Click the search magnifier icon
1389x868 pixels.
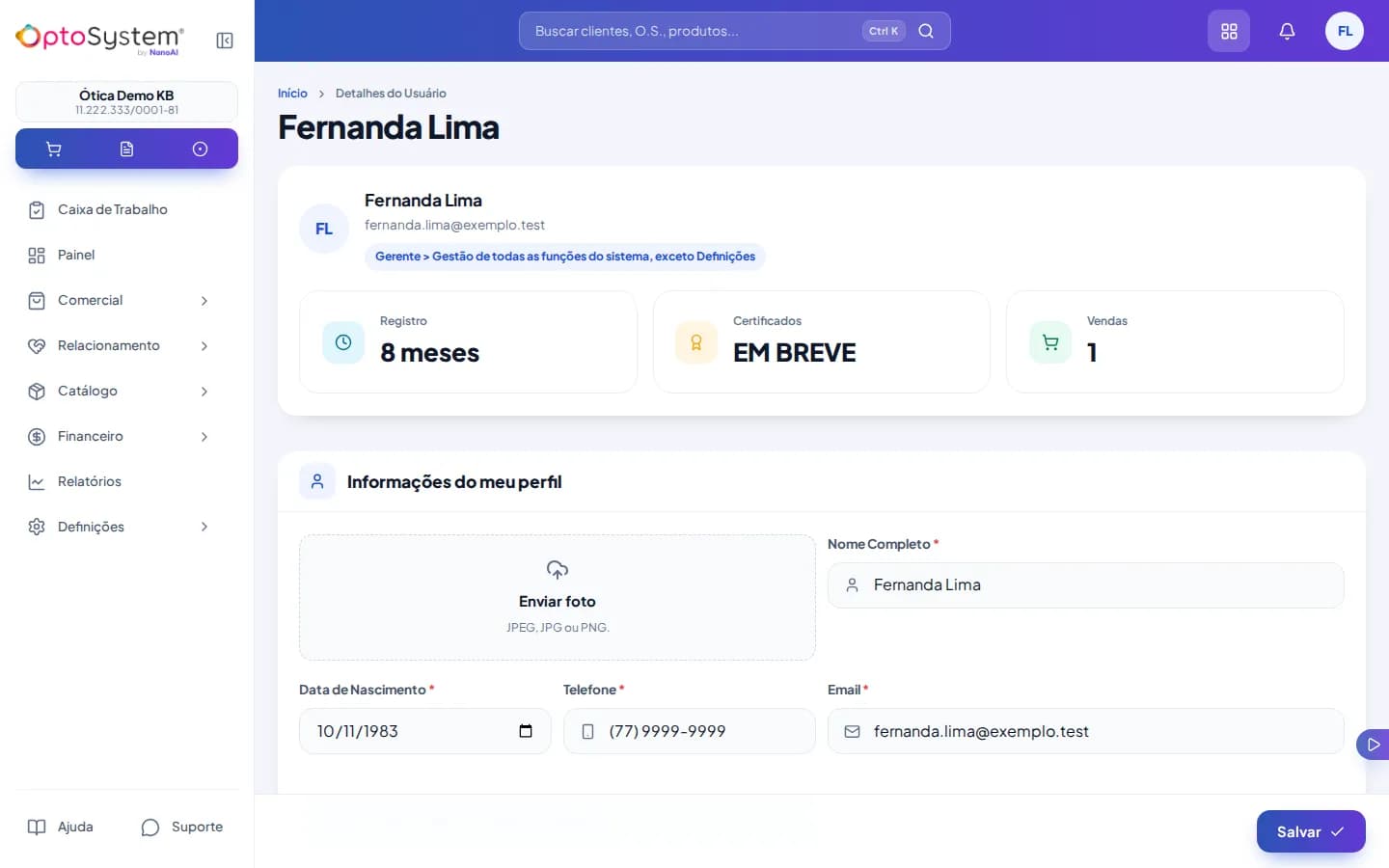(x=926, y=31)
